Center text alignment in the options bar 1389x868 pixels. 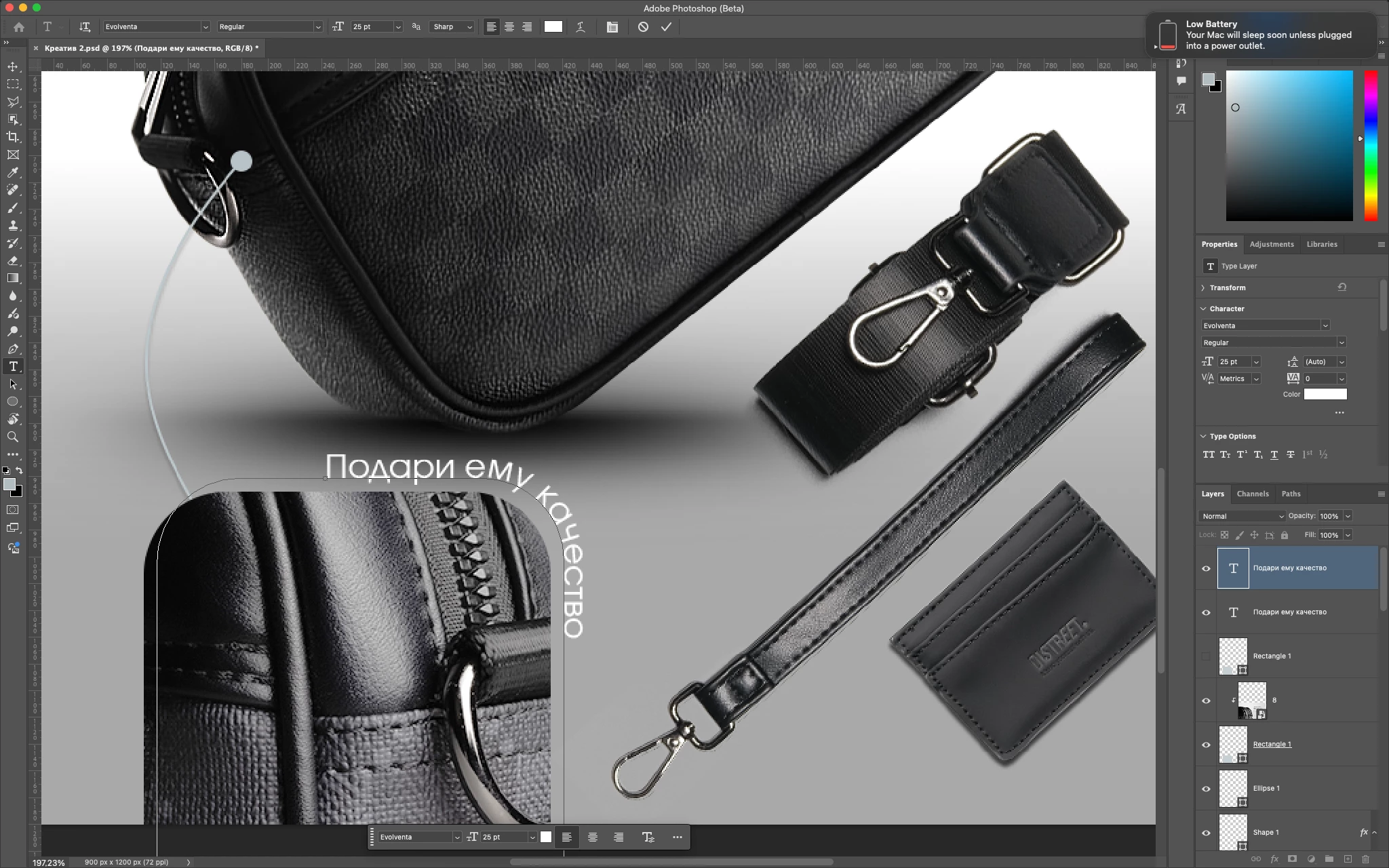509,27
